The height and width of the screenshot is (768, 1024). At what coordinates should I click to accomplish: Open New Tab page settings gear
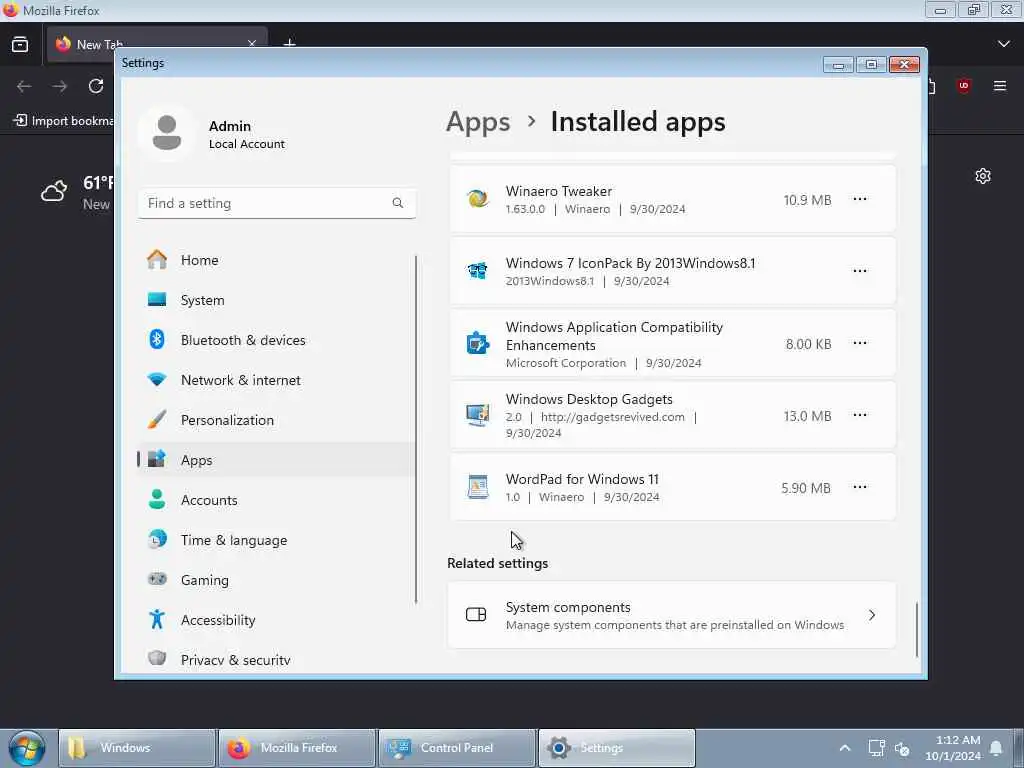[982, 176]
